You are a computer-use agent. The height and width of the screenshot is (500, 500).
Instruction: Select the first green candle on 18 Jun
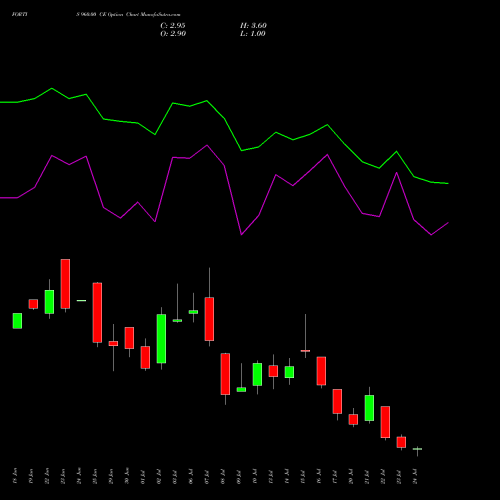click(17, 321)
